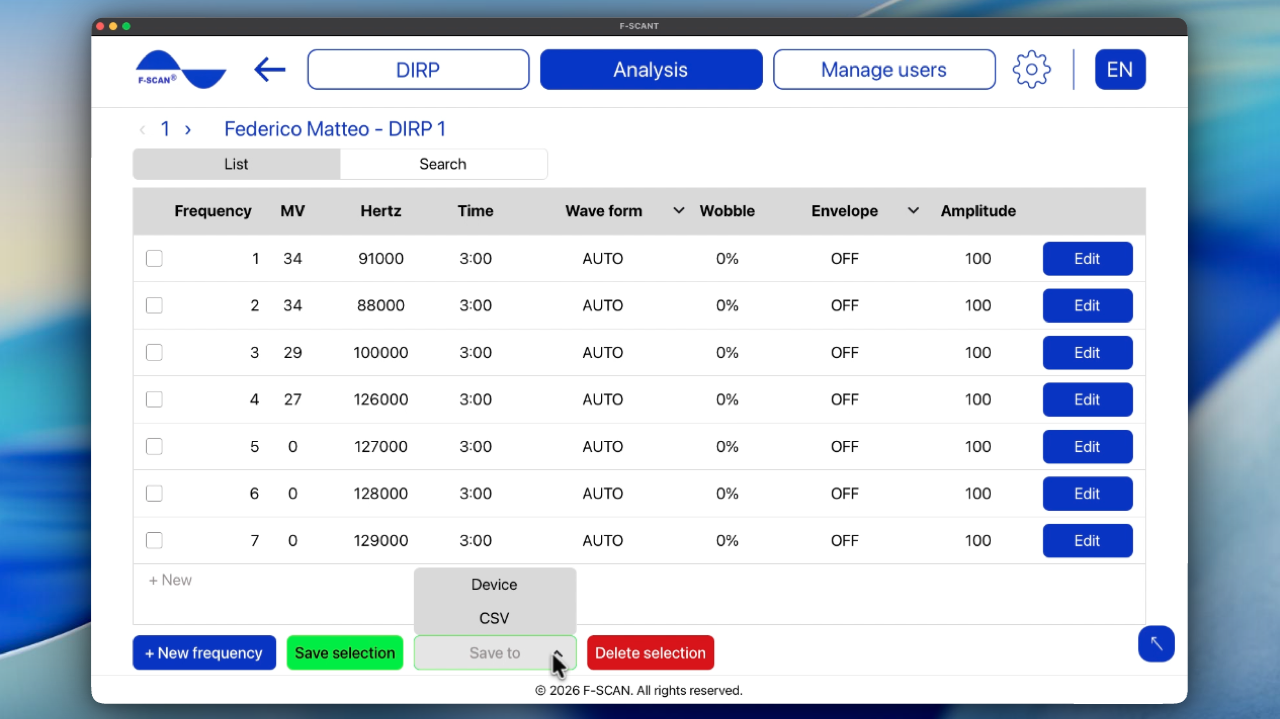Image resolution: width=1280 pixels, height=719 pixels.
Task: Click the Wobble column header
Action: (727, 211)
